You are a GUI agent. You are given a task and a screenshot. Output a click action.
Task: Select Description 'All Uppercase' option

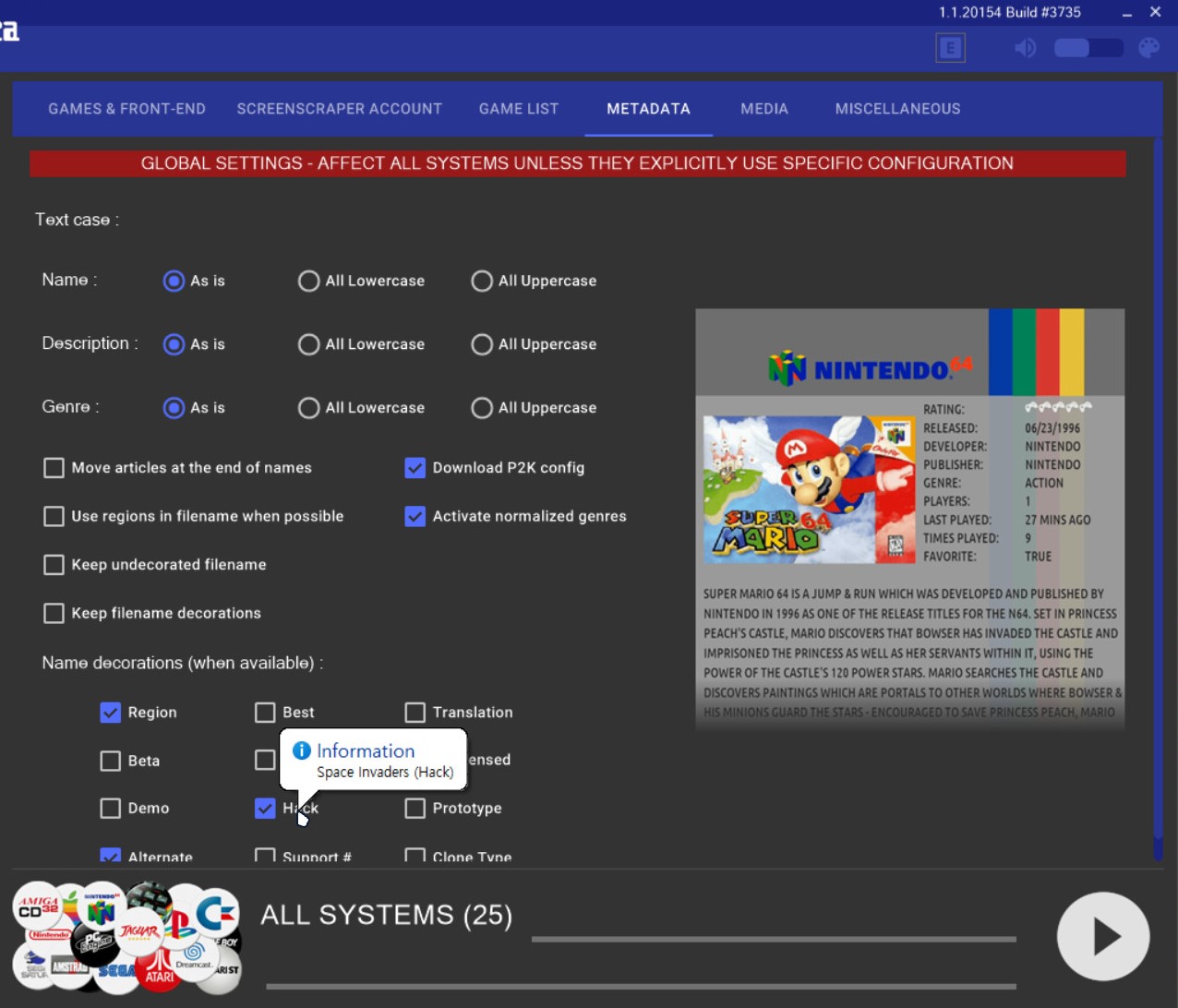point(482,344)
